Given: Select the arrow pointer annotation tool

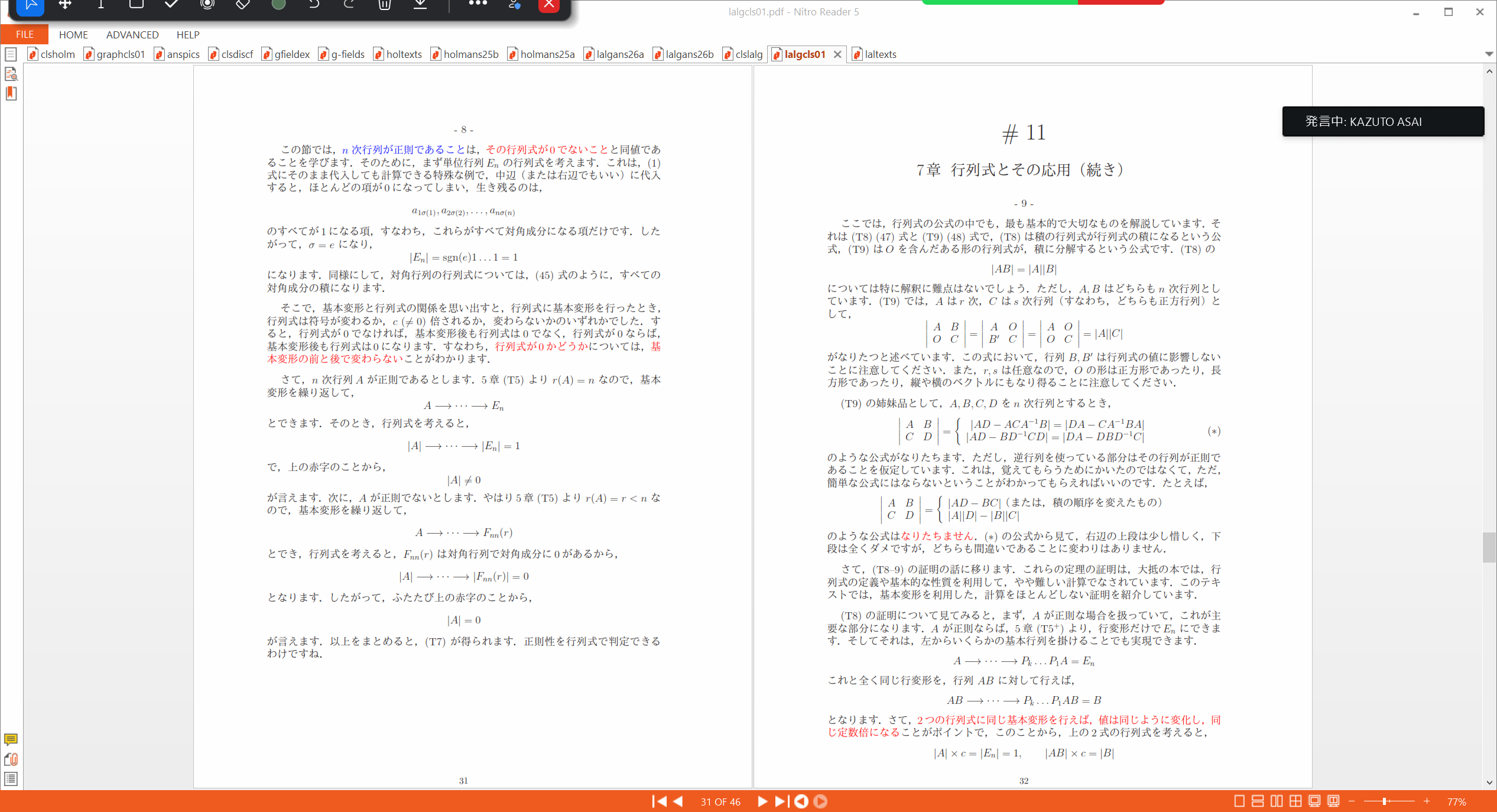Looking at the screenshot, I should pyautogui.click(x=31, y=5).
